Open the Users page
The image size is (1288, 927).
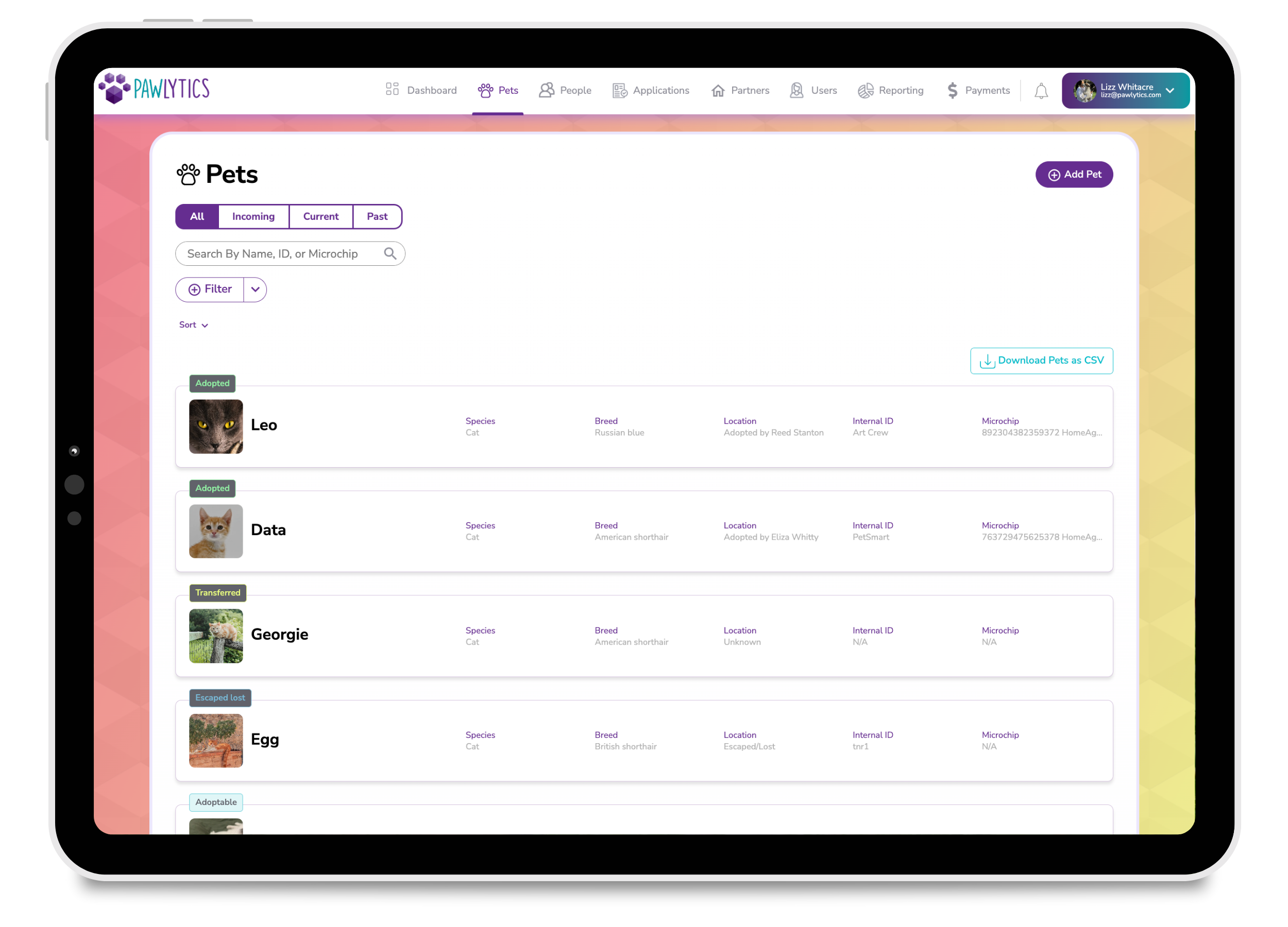(813, 90)
